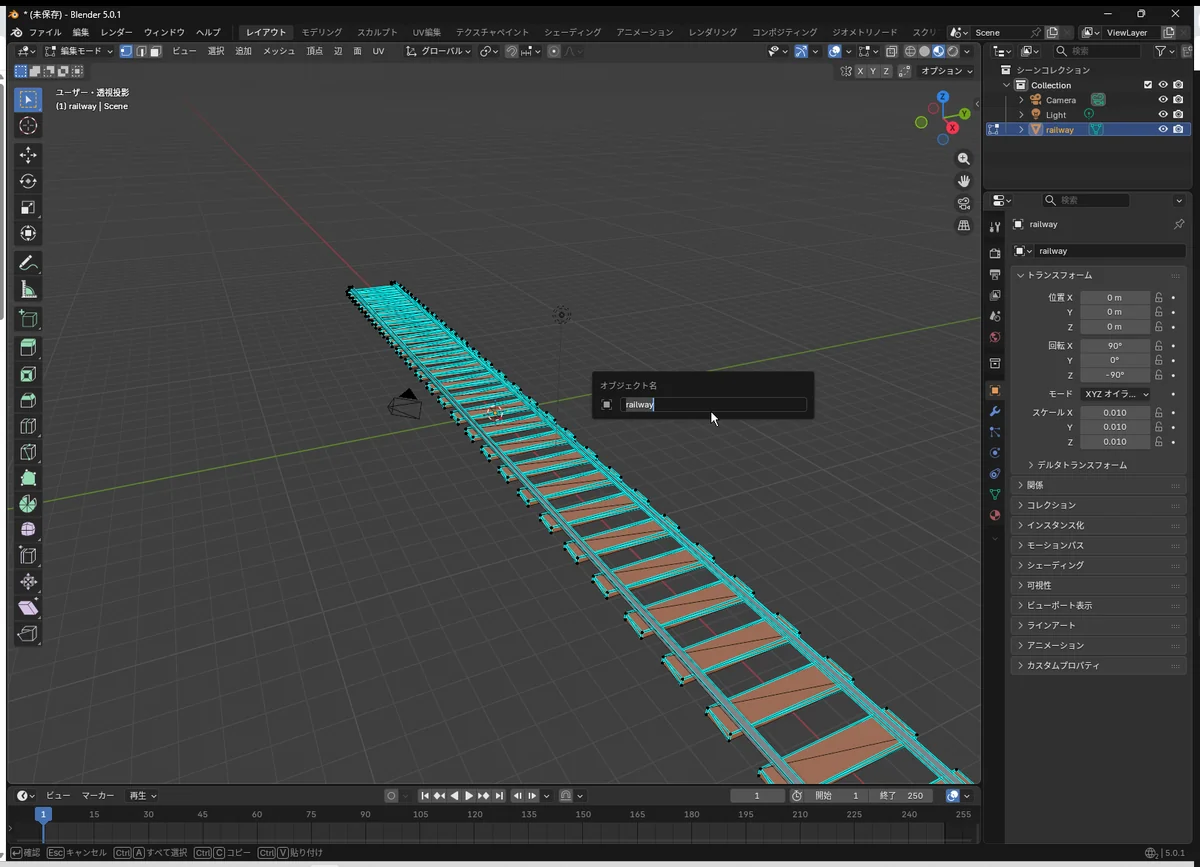Click the play animation button in the timeline
This screenshot has width=1200, height=867.
click(x=469, y=796)
